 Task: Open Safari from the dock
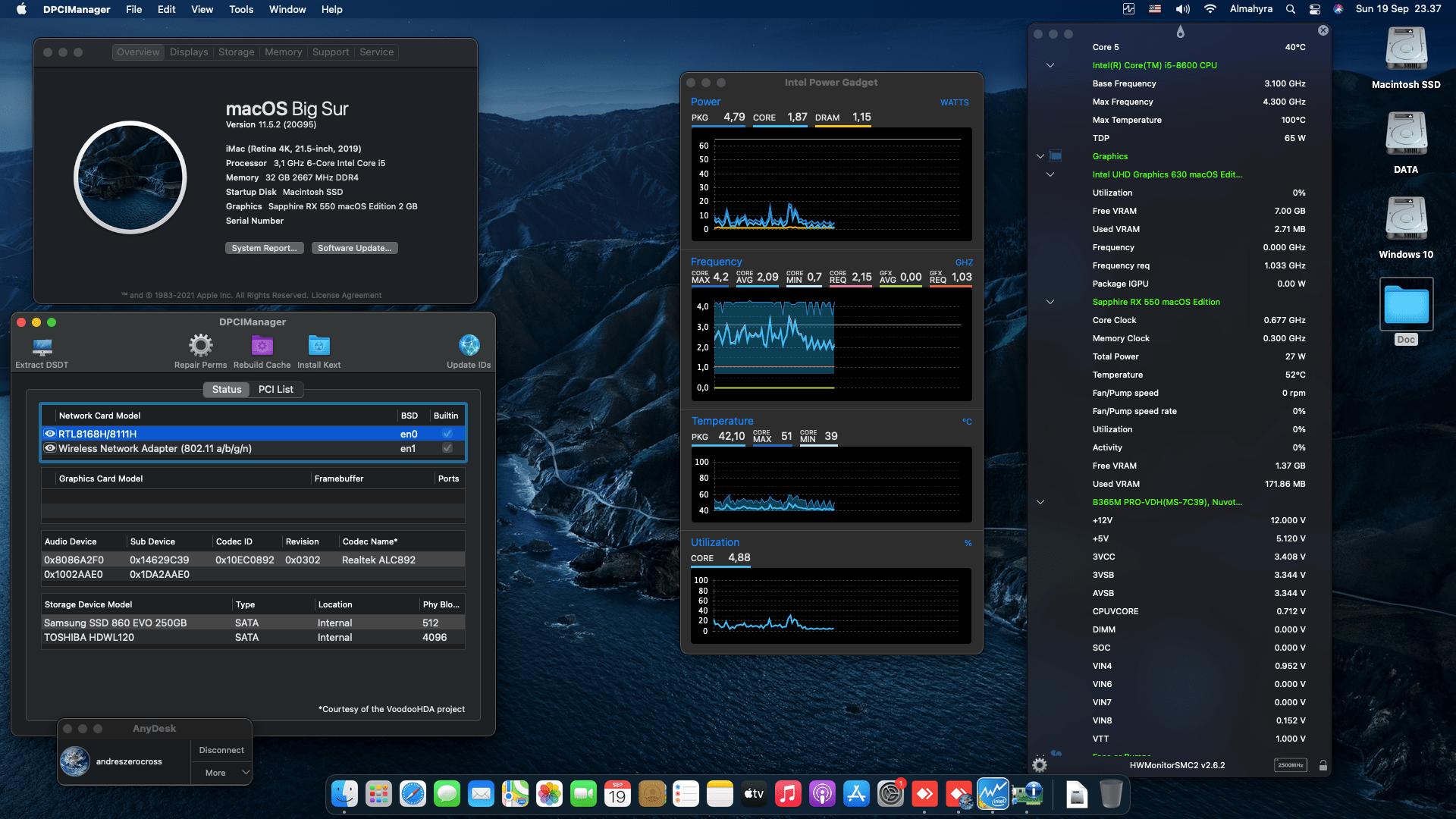pyautogui.click(x=413, y=794)
